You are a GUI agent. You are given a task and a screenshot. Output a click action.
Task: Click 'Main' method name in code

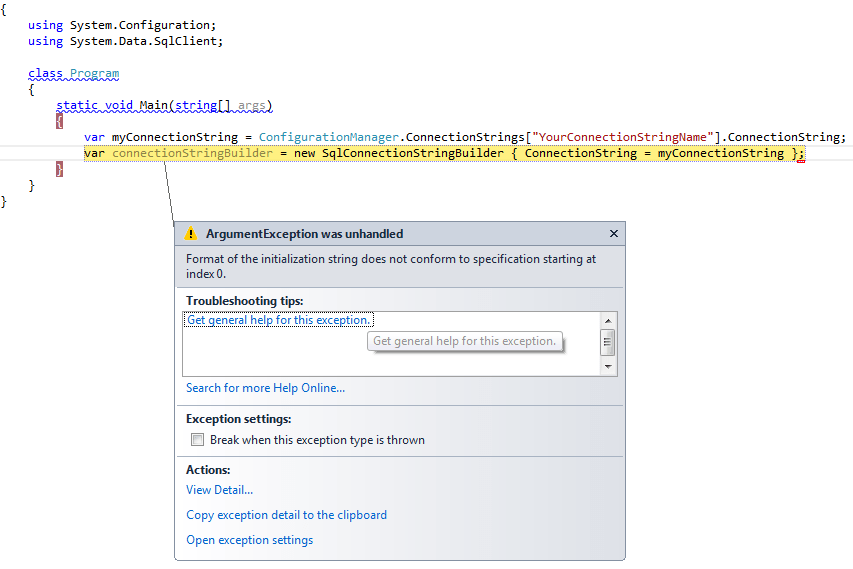pyautogui.click(x=153, y=105)
